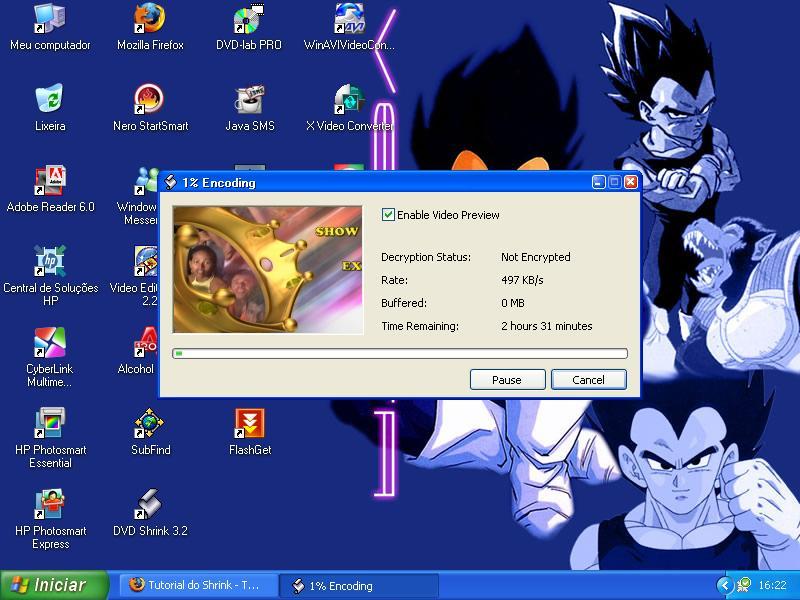Click the Decryption Status label
Viewport: 800px width, 600px height.
pyautogui.click(x=426, y=257)
